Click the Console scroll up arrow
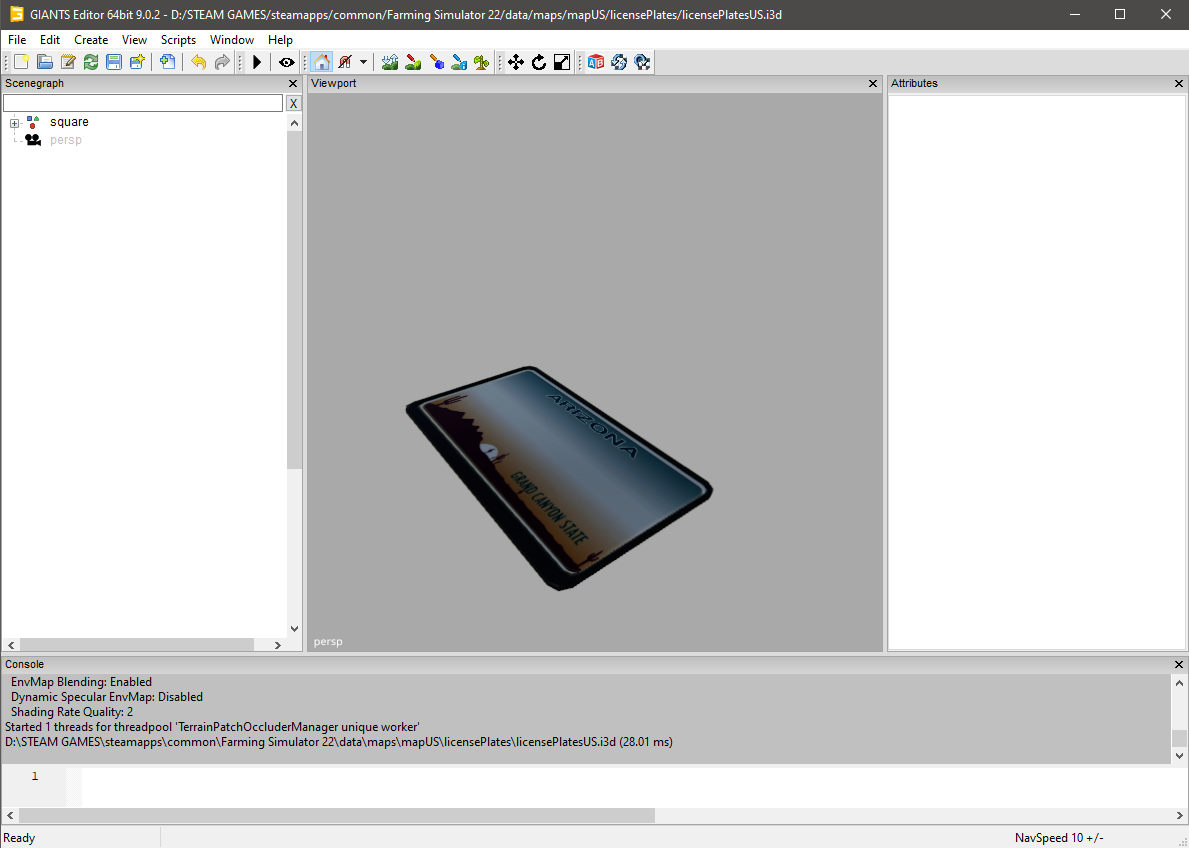 point(1179,683)
